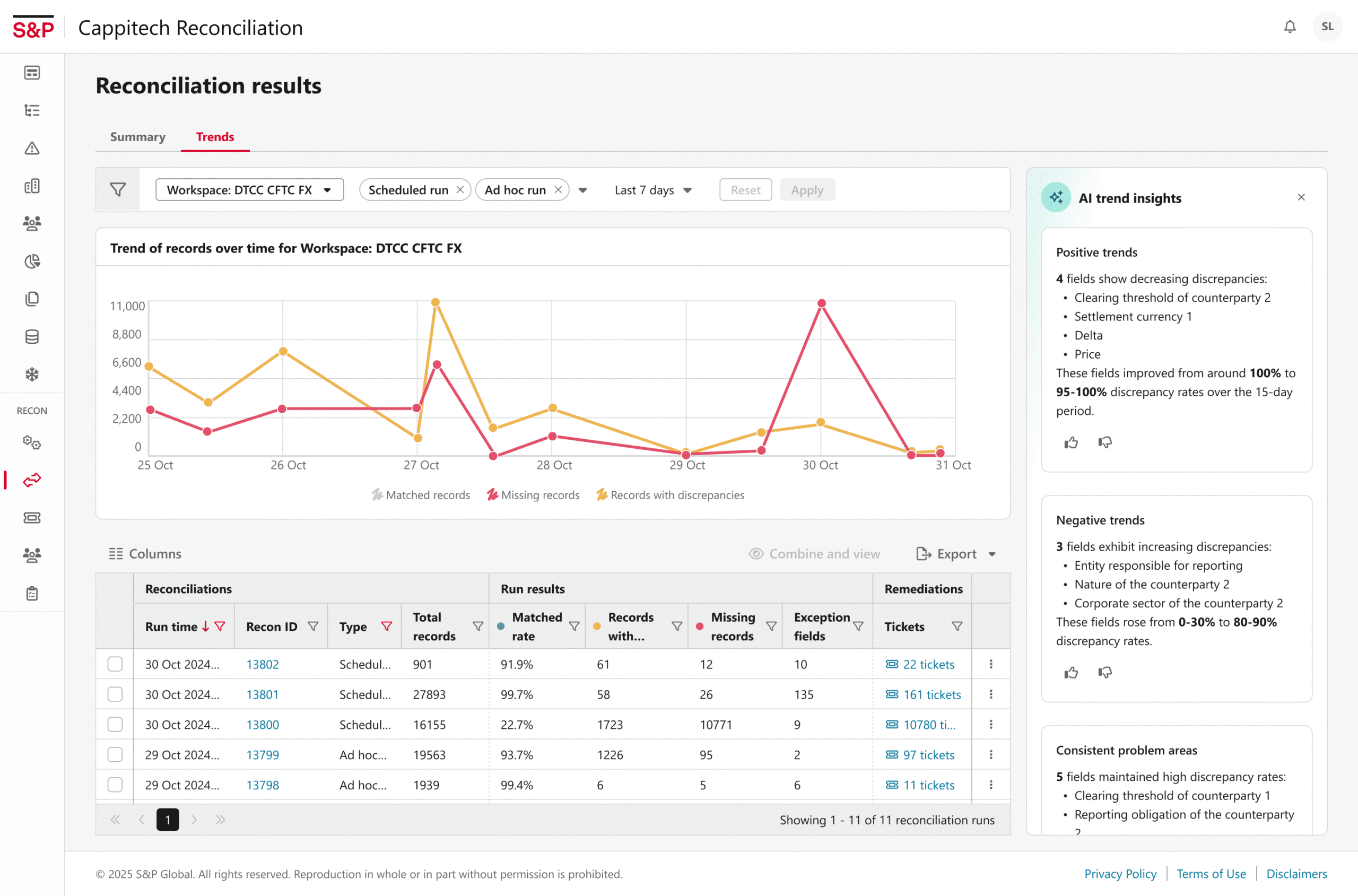Open the 22 tickets link
1358x896 pixels.
920,664
